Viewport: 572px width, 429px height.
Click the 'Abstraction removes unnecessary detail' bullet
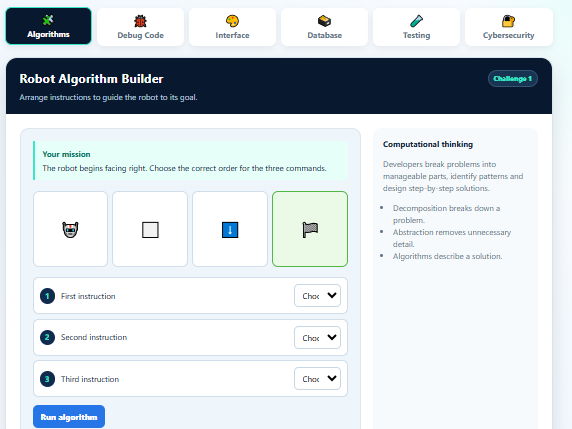[452, 238]
